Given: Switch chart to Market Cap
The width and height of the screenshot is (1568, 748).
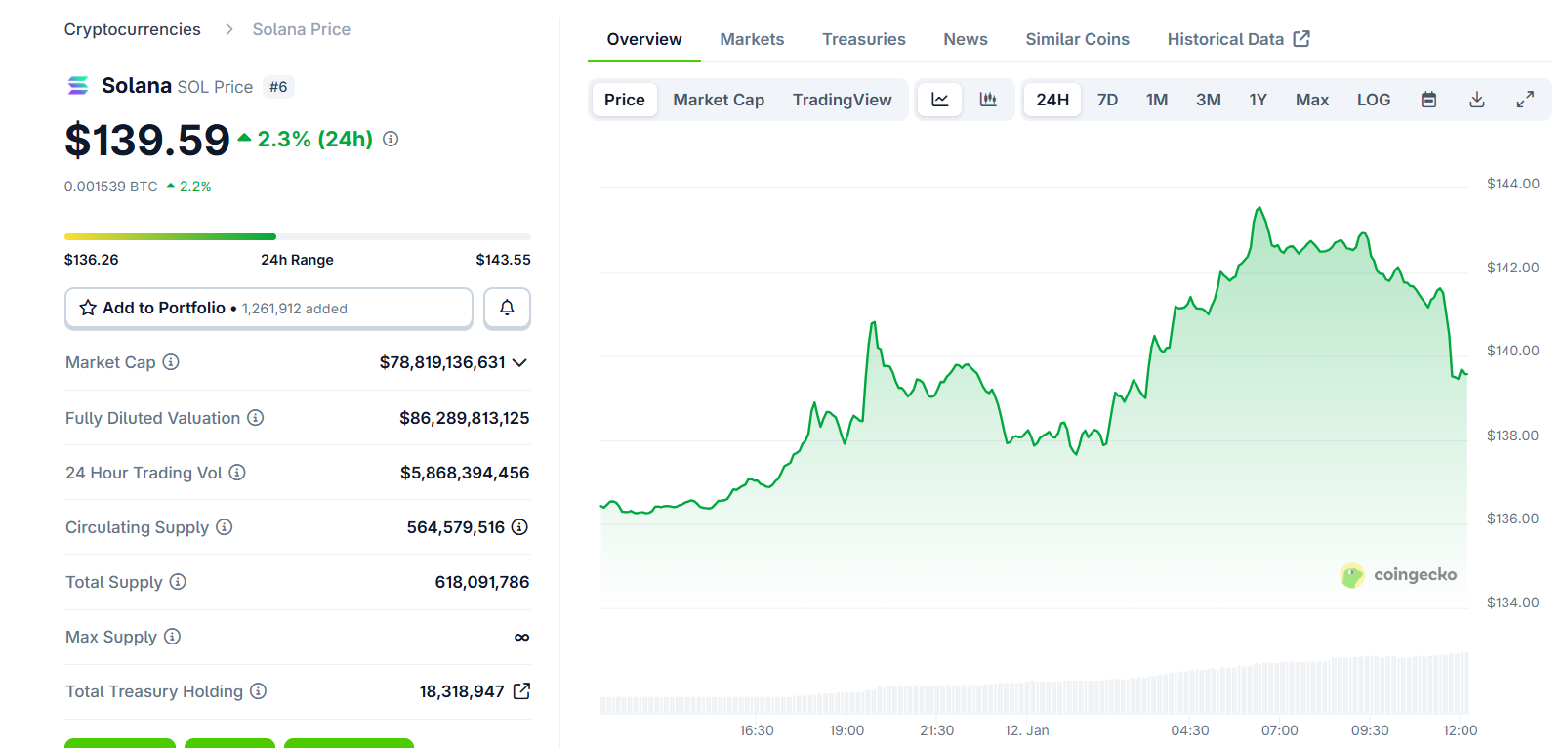Looking at the screenshot, I should (x=719, y=100).
